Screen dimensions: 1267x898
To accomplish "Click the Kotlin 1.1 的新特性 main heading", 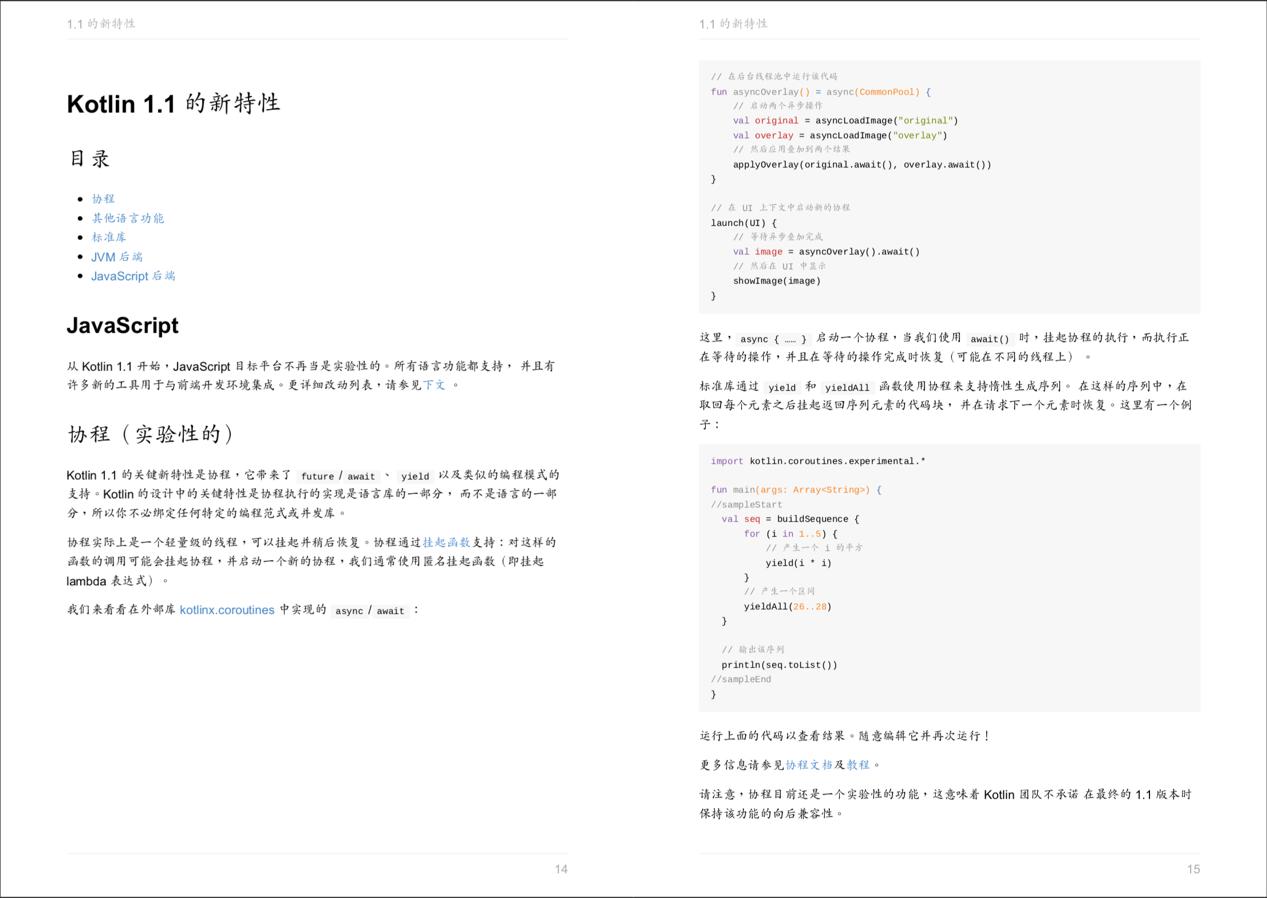I will (173, 102).
